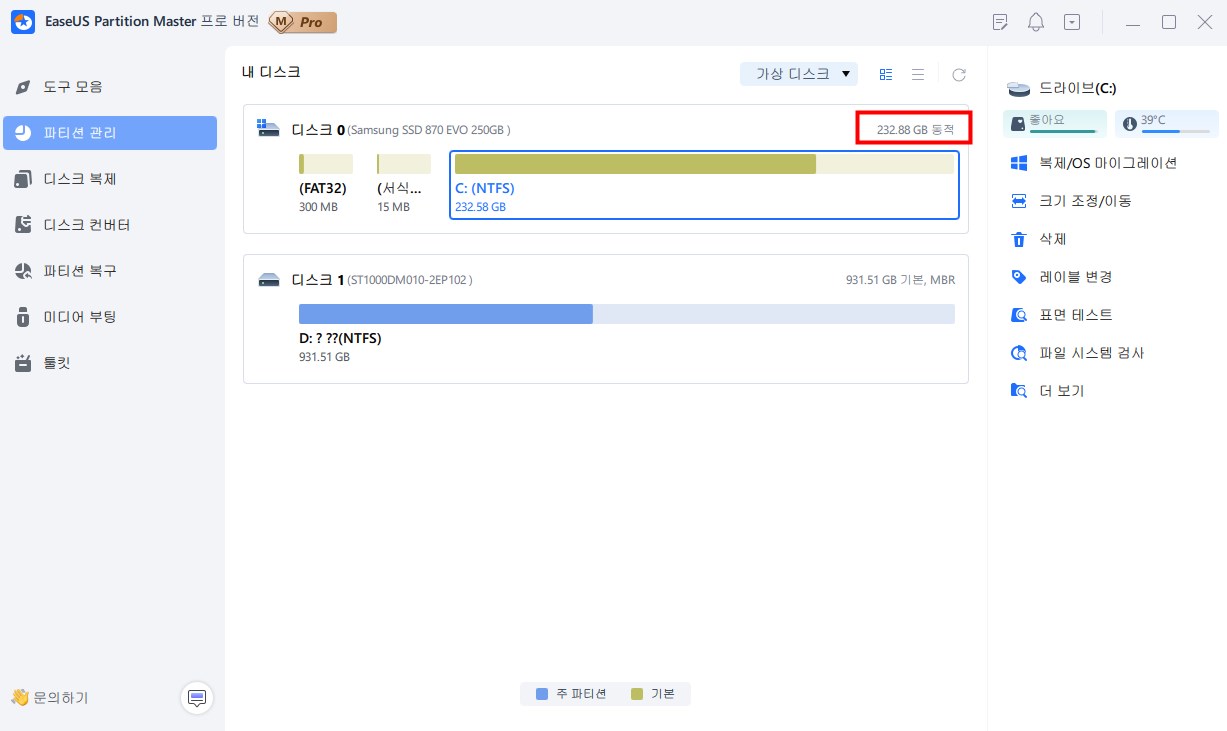Click the 디스크 1 disk icon

pyautogui.click(x=269, y=280)
